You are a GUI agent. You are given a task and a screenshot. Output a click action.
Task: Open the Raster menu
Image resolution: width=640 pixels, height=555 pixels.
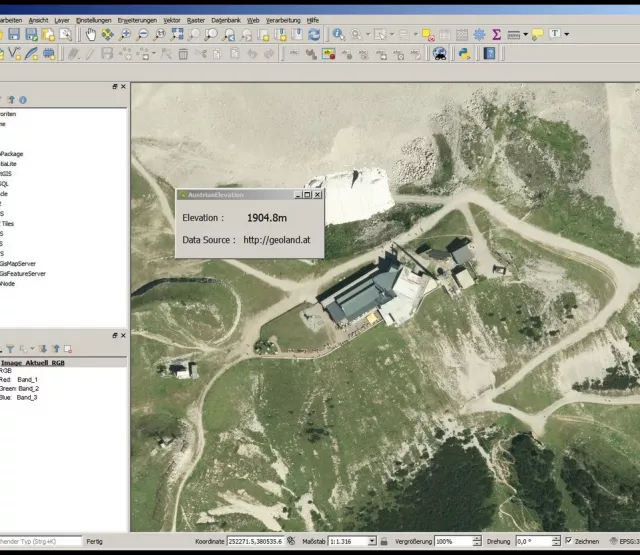point(196,19)
